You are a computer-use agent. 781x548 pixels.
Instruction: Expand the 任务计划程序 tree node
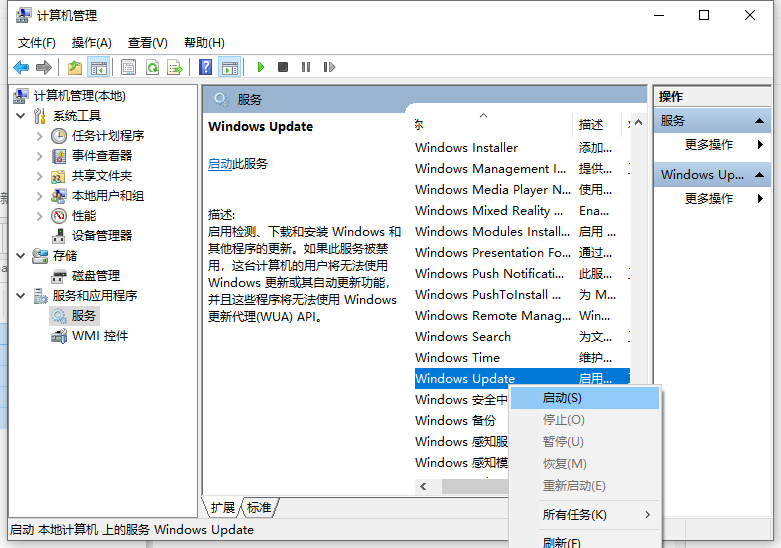pyautogui.click(x=40, y=136)
